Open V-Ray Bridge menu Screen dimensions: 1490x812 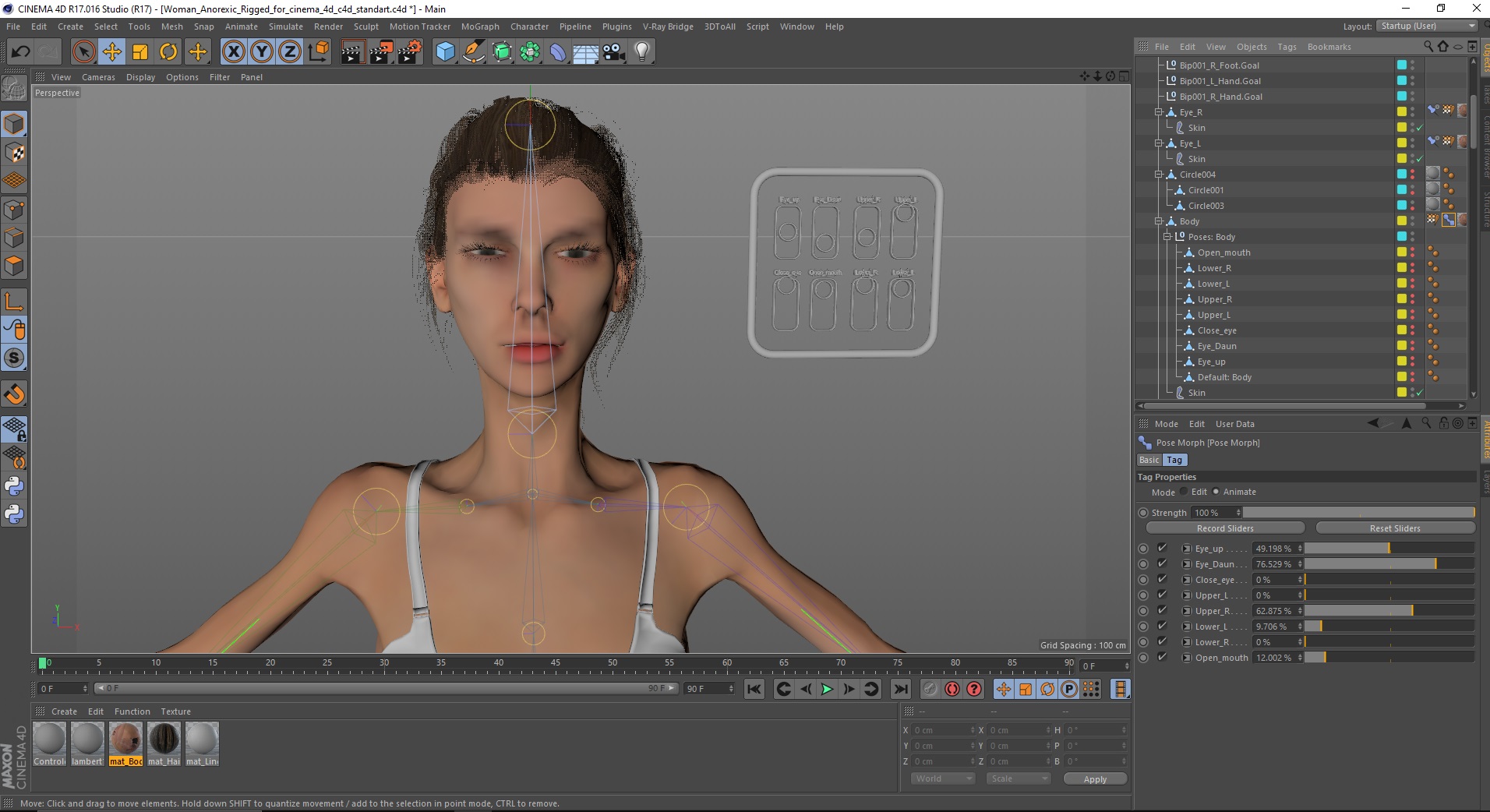668,26
